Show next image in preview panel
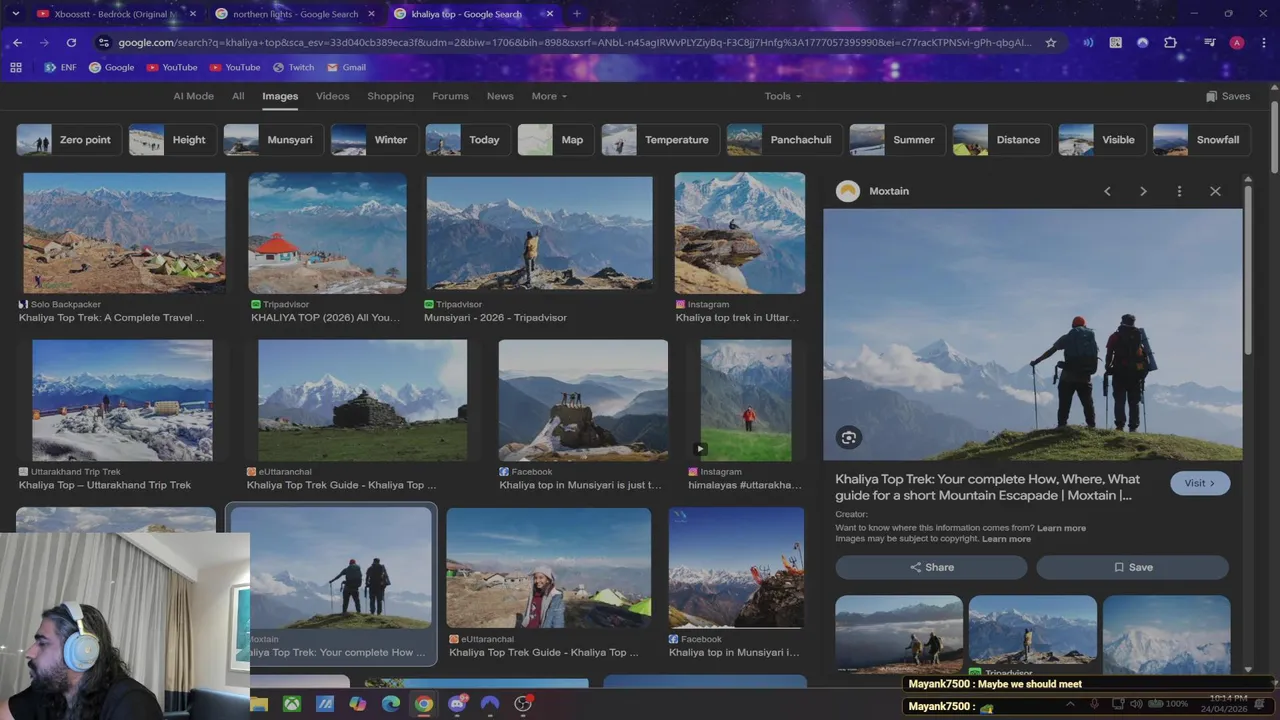The width and height of the screenshot is (1280, 720). [x=1143, y=191]
